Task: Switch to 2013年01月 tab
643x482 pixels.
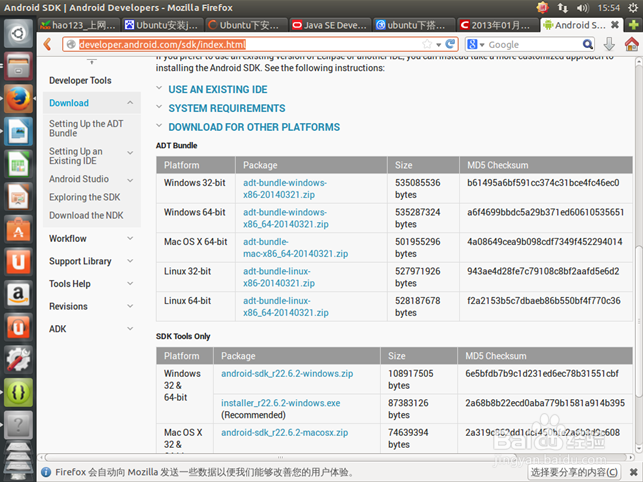Action: [497, 25]
